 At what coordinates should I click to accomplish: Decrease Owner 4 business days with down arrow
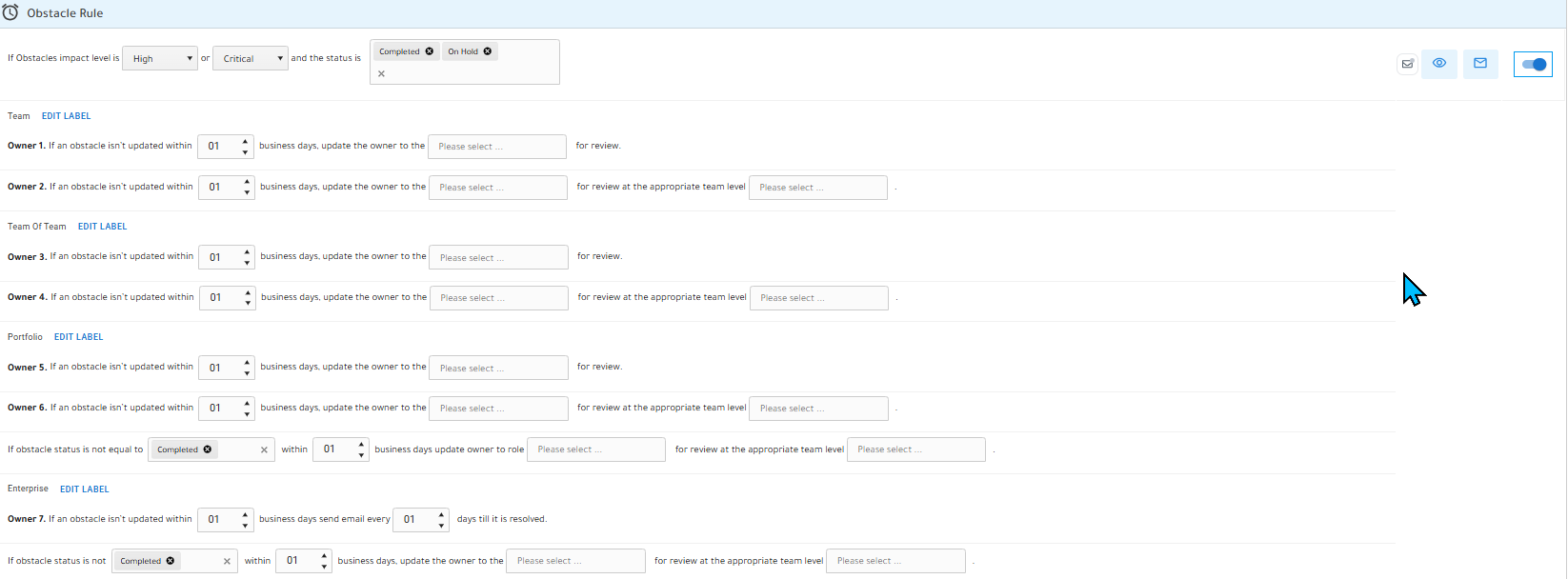(x=248, y=304)
